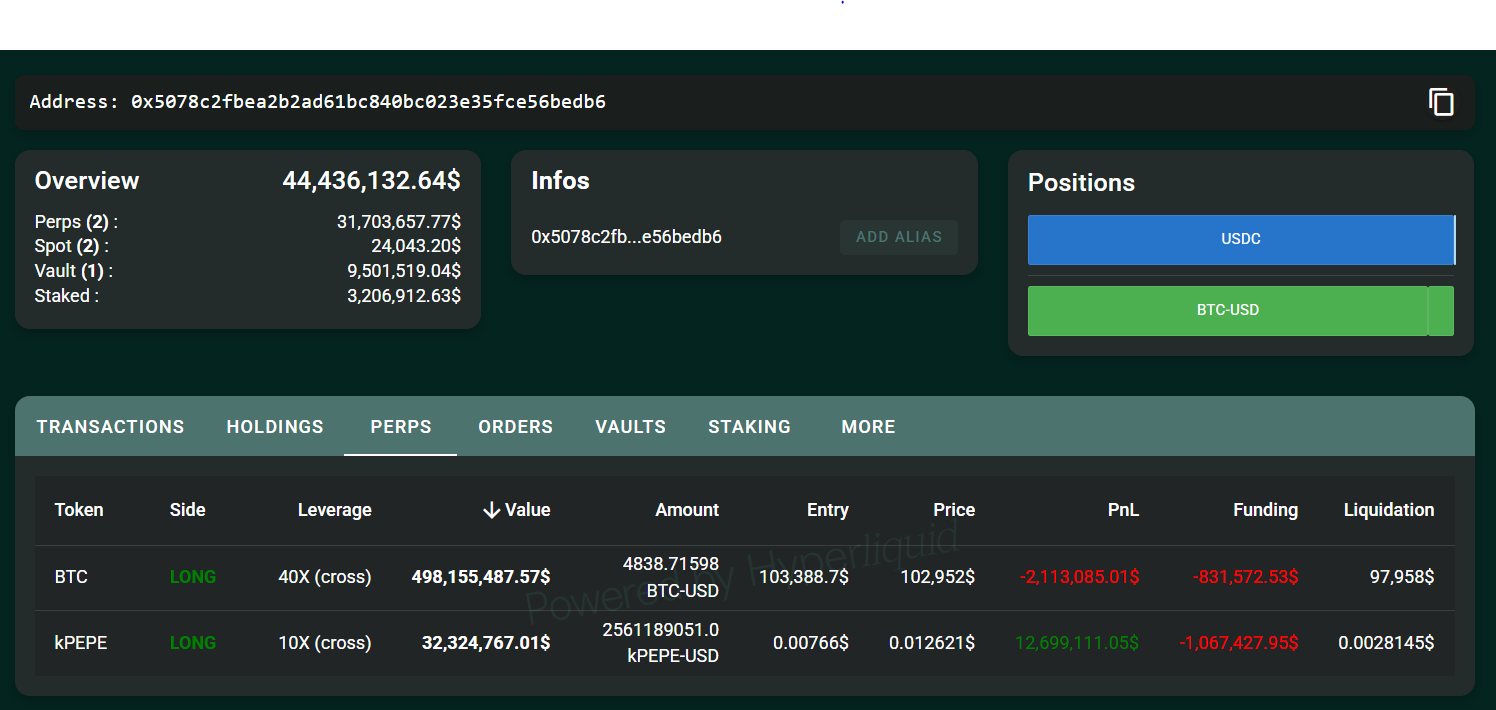
Task: Click the Infos panel heading
Action: click(560, 181)
